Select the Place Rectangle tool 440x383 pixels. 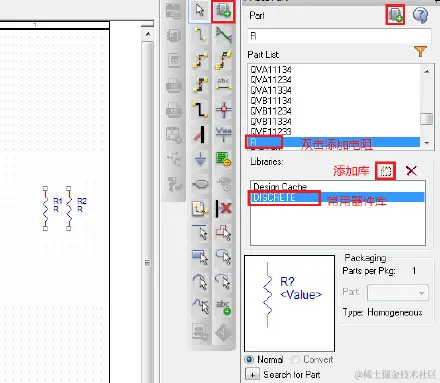click(x=200, y=257)
